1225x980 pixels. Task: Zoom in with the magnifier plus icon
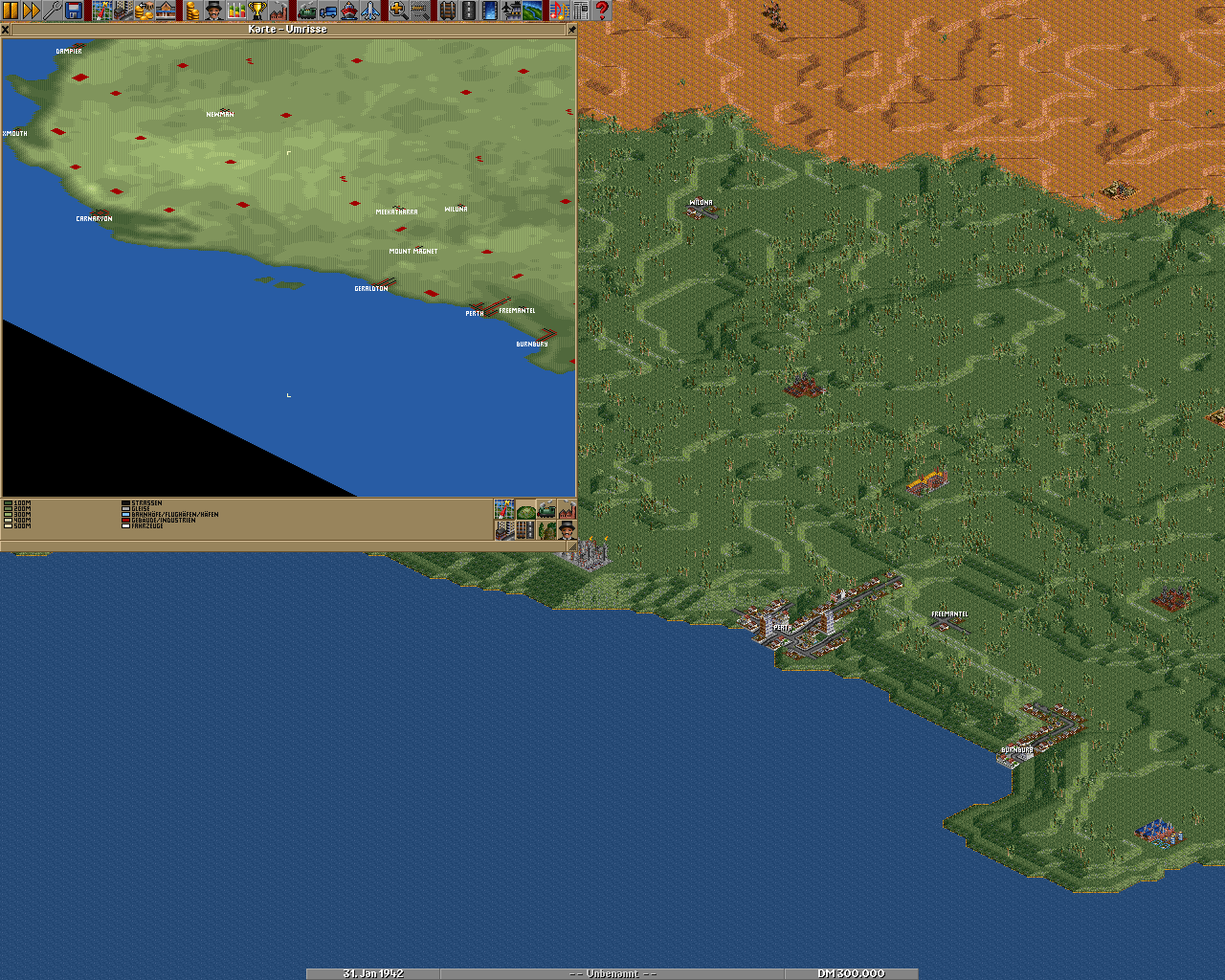click(x=398, y=11)
